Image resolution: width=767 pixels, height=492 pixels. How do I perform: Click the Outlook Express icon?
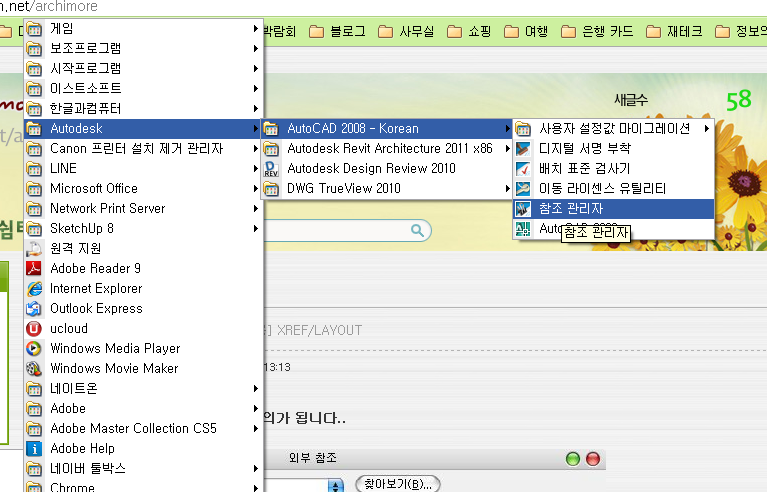34,309
